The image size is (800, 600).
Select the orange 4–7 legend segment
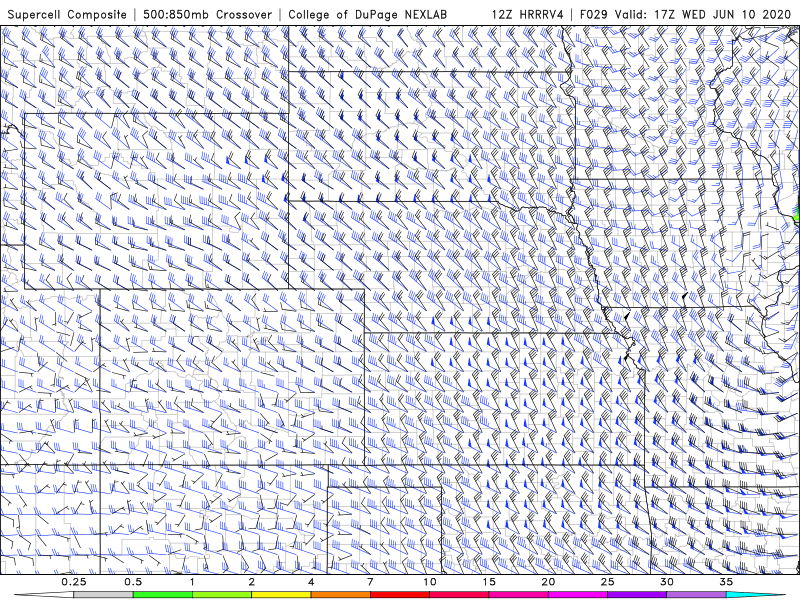tap(340, 595)
